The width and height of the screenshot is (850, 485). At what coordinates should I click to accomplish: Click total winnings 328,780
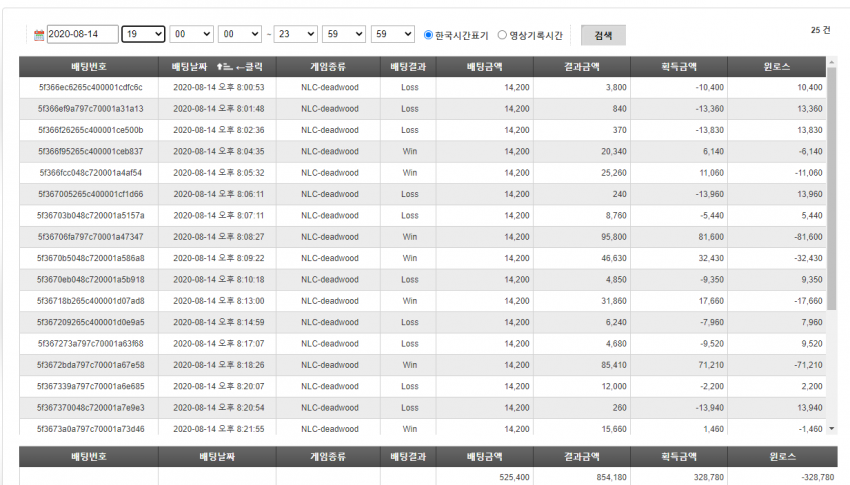point(709,477)
